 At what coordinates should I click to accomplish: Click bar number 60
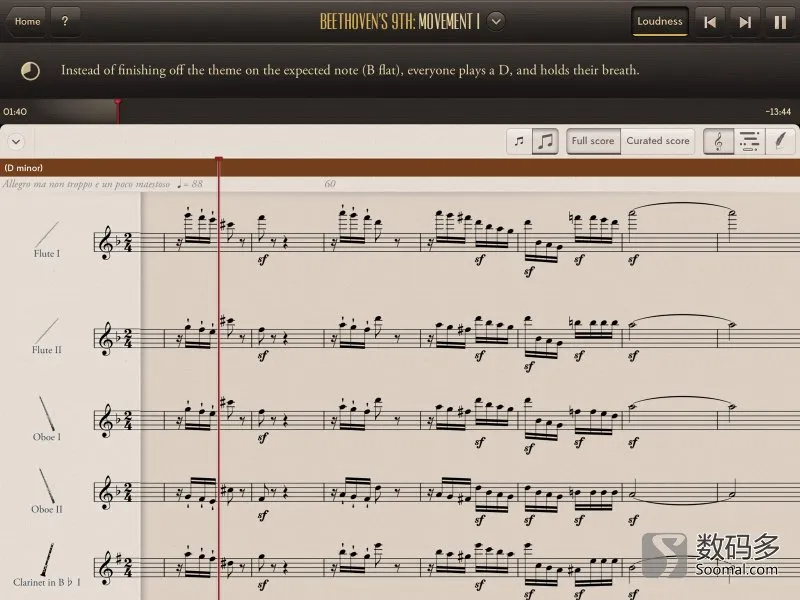tap(330, 184)
